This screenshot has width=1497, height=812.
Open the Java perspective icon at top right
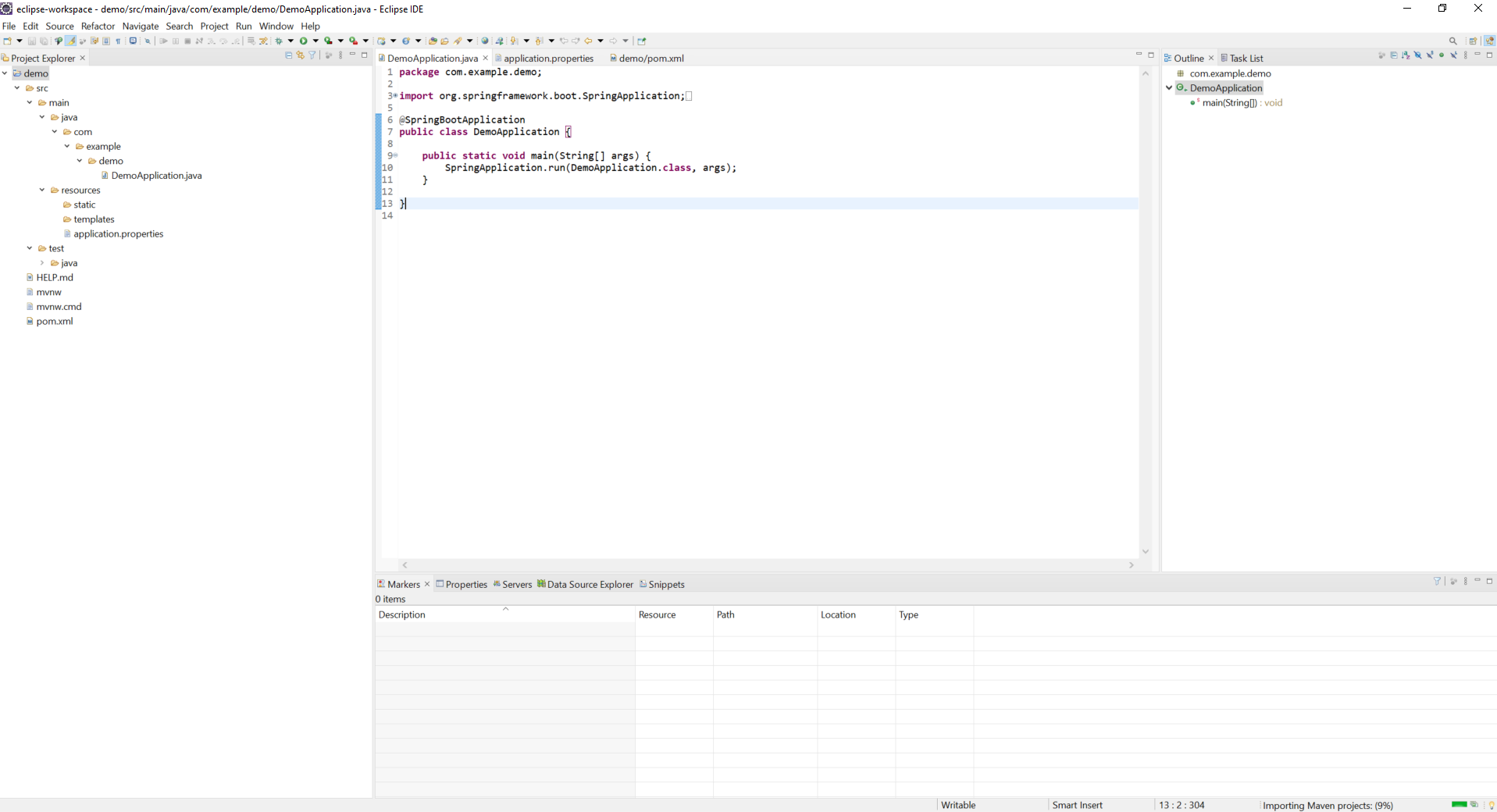pos(1490,41)
